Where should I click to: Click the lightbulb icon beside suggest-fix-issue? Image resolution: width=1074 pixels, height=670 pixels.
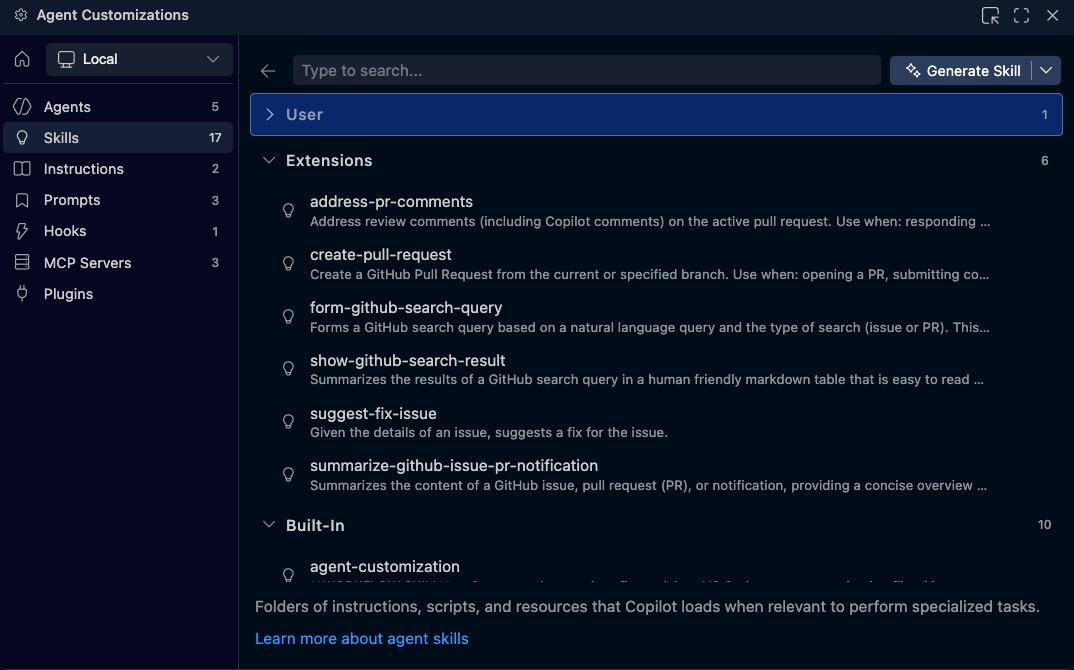(288, 420)
